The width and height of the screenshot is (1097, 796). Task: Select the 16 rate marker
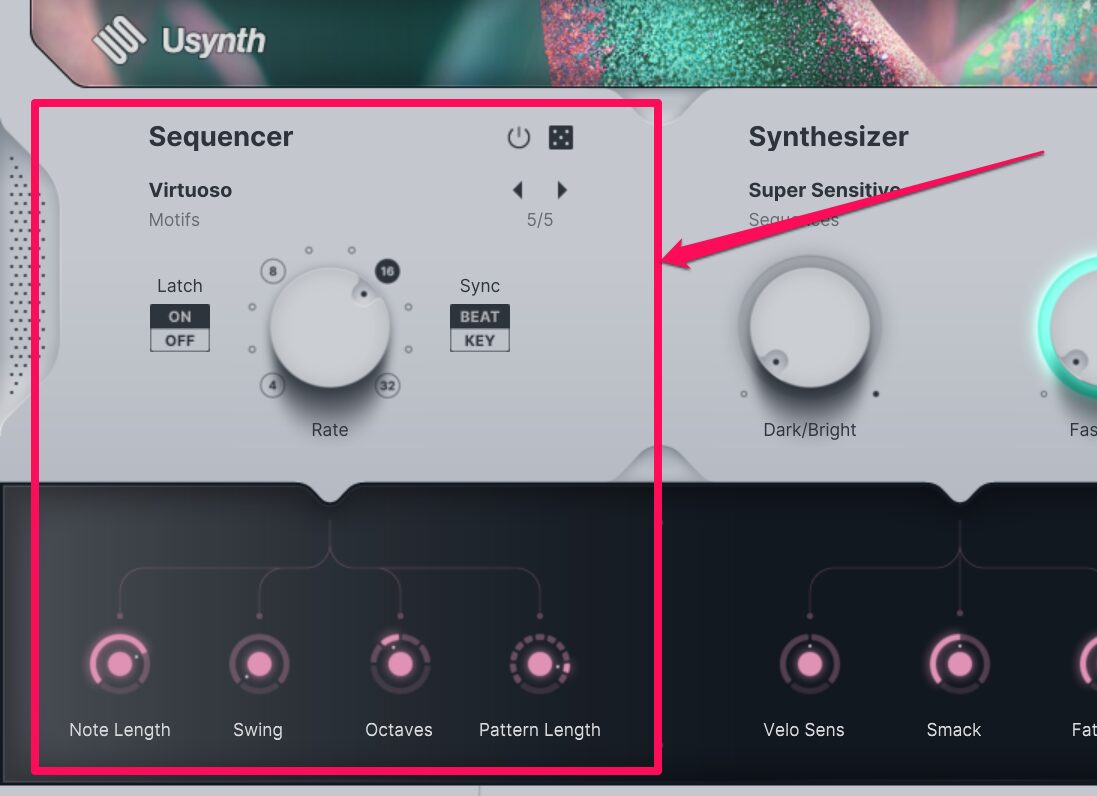click(x=388, y=271)
